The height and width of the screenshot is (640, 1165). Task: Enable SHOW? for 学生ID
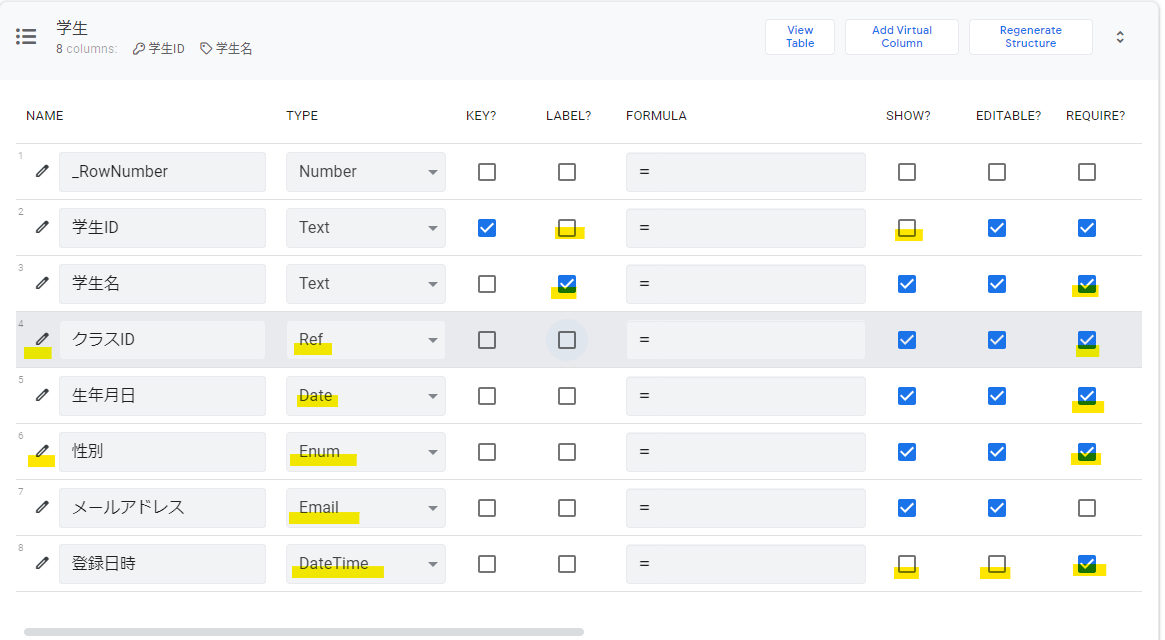pos(906,227)
